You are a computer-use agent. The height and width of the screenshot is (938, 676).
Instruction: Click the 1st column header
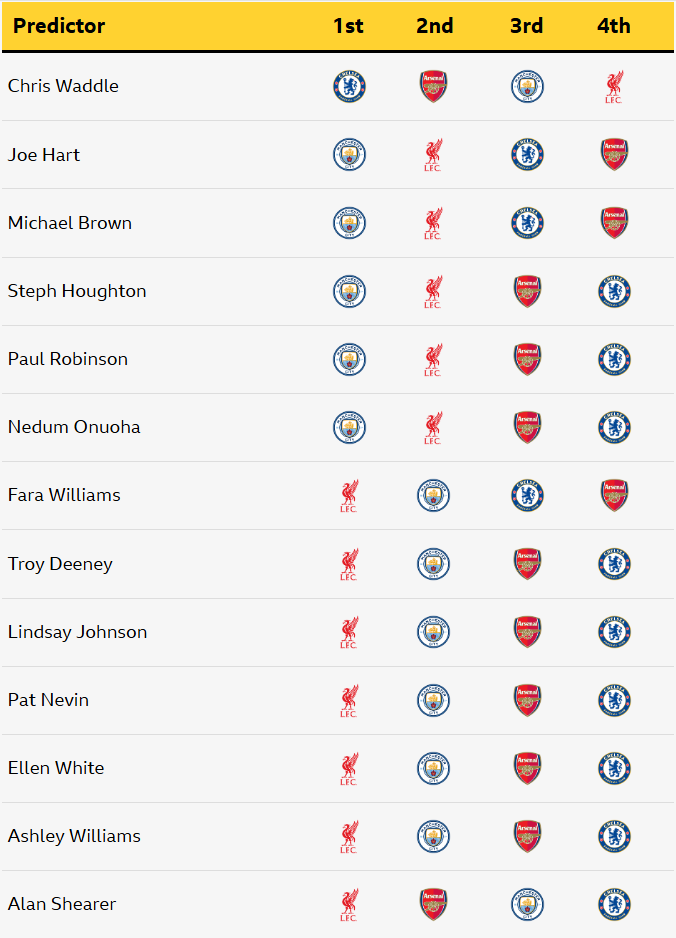coord(348,26)
